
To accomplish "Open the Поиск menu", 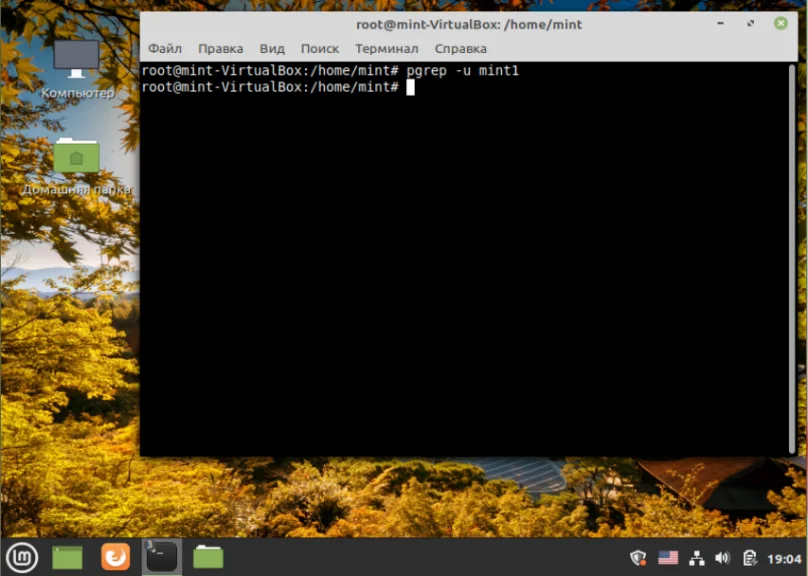I will (319, 48).
